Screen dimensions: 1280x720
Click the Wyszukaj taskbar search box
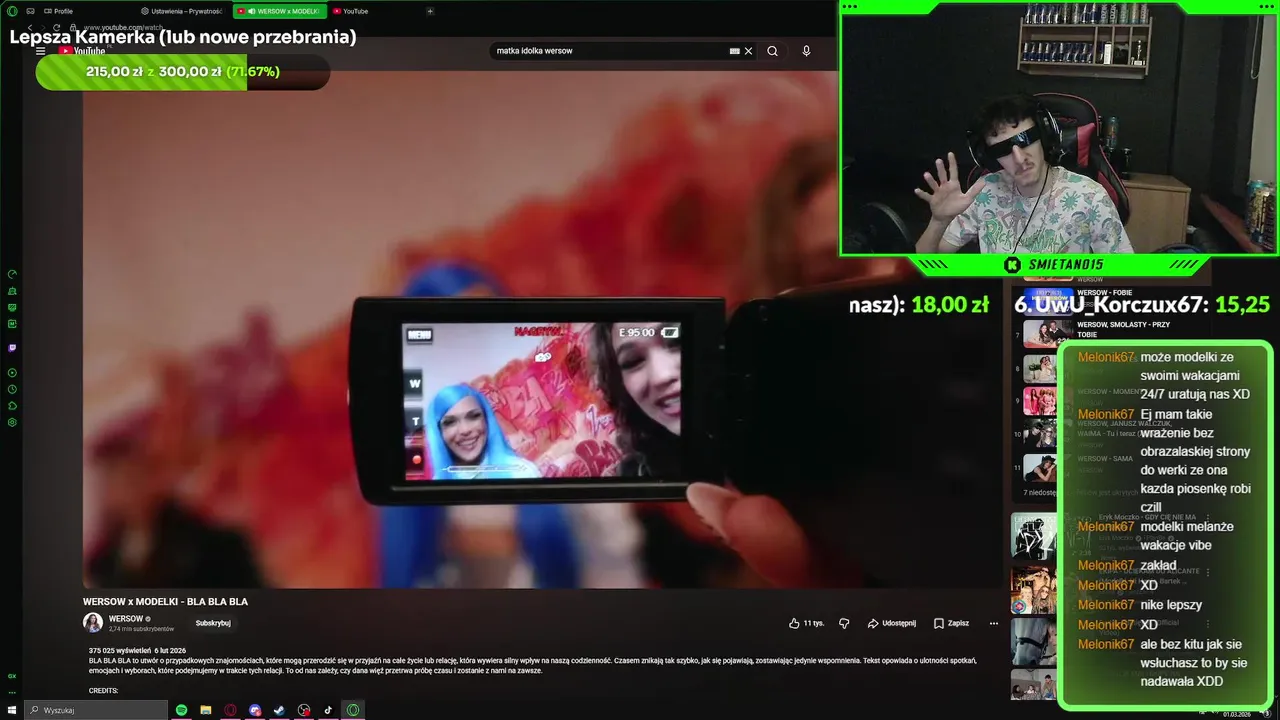[x=96, y=710]
